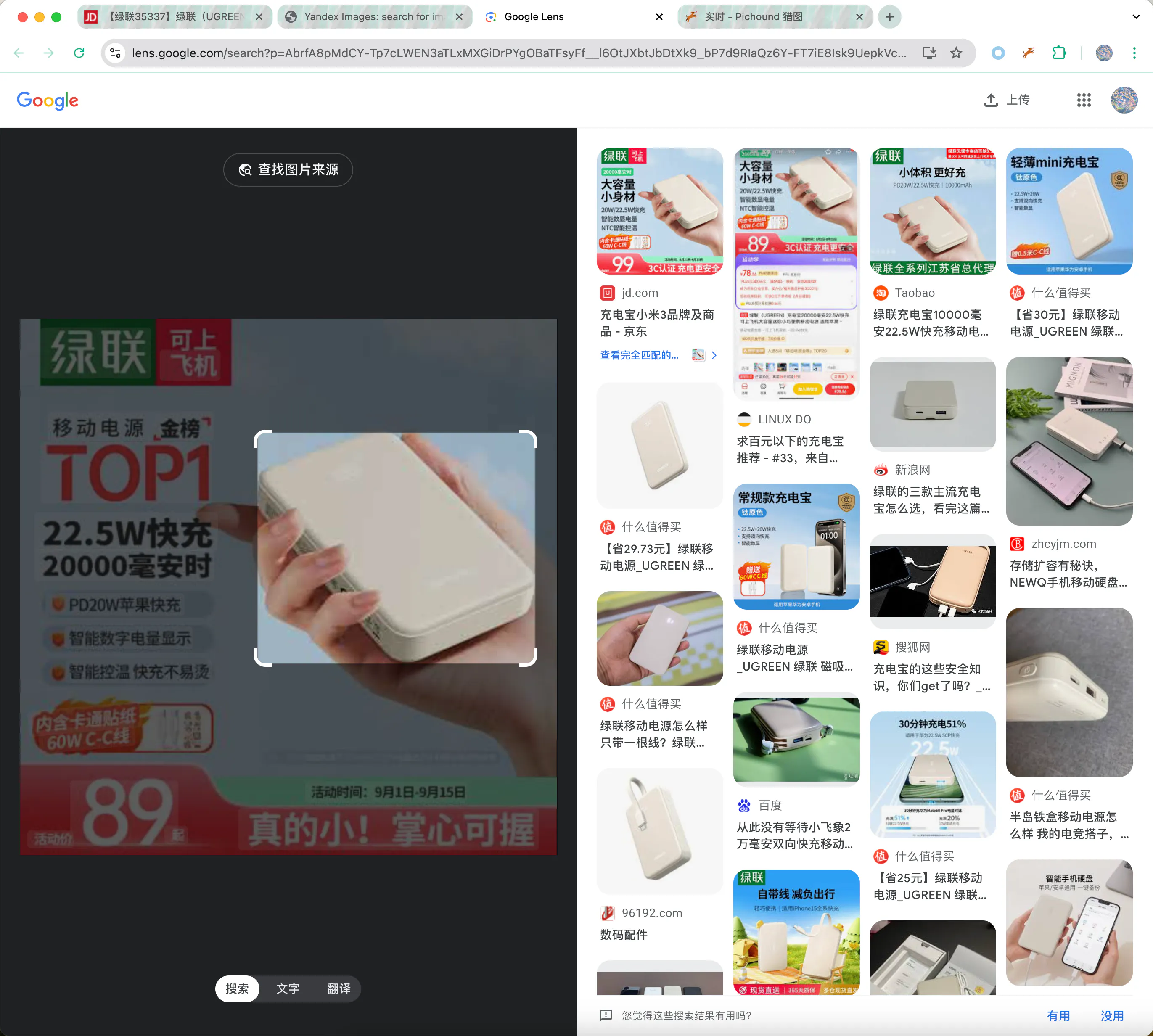The width and height of the screenshot is (1153, 1036).
Task: Open the Extensions puzzle icon
Action: 1058,53
